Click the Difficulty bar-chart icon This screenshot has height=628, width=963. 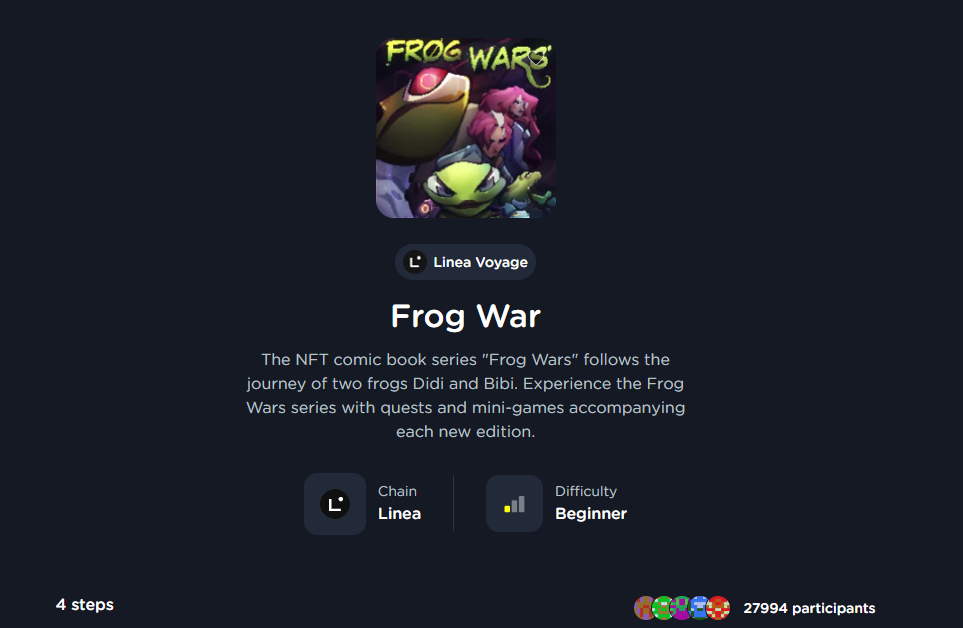(515, 504)
